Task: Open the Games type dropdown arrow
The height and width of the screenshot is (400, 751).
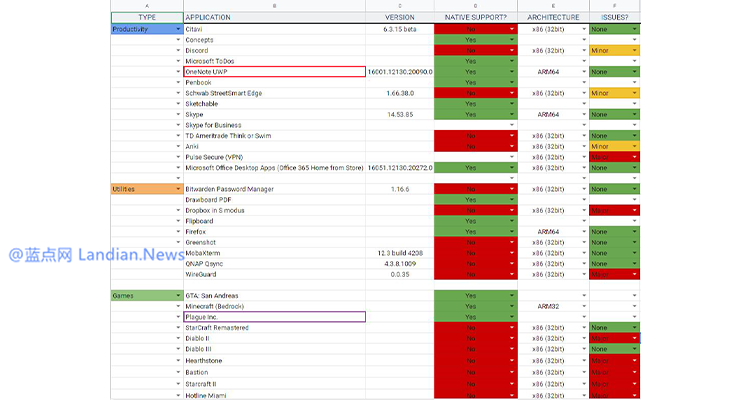Action: pyautogui.click(x=178, y=296)
